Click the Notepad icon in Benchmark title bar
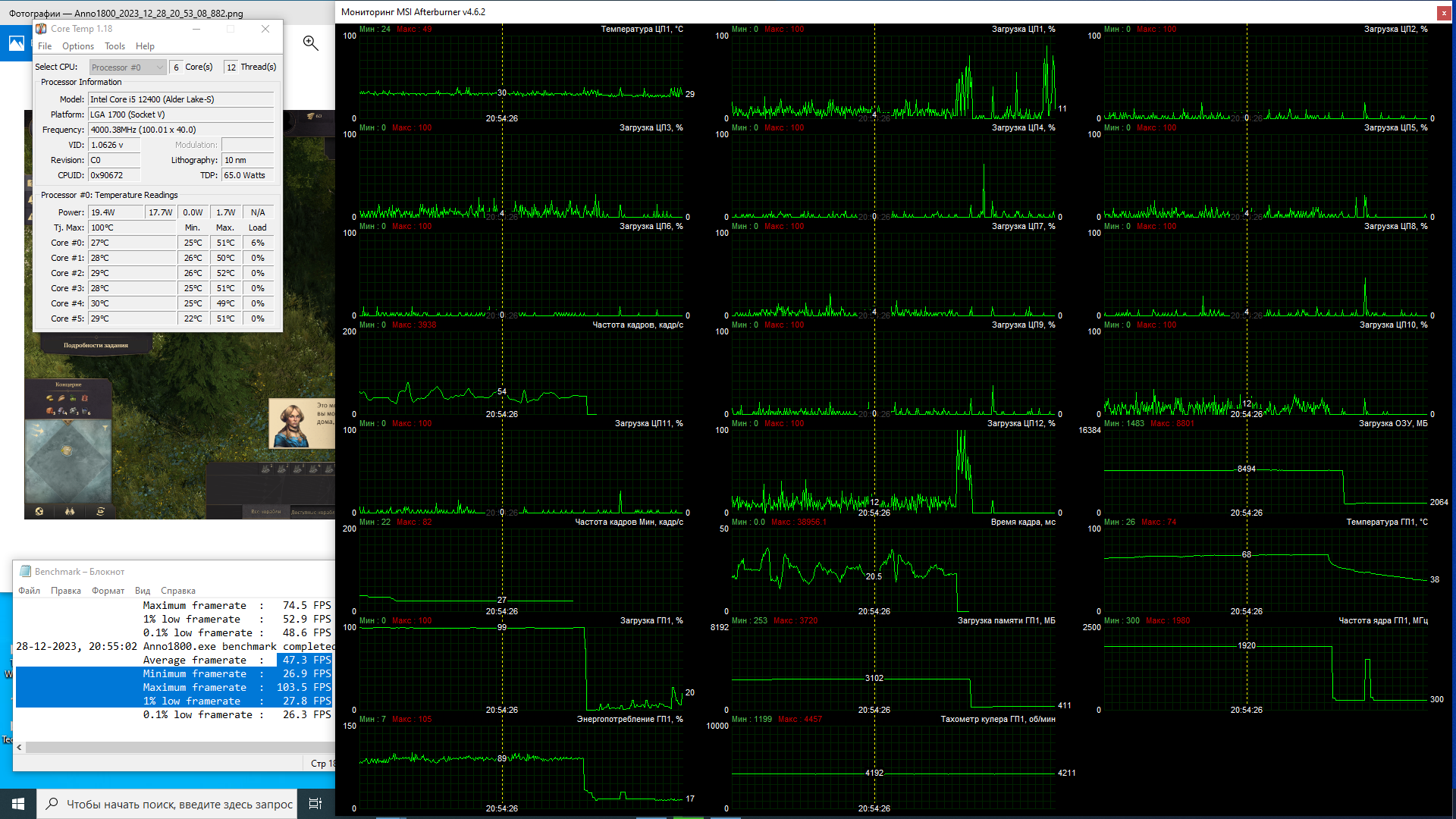Screen dimensions: 1456x819 click(x=25, y=572)
